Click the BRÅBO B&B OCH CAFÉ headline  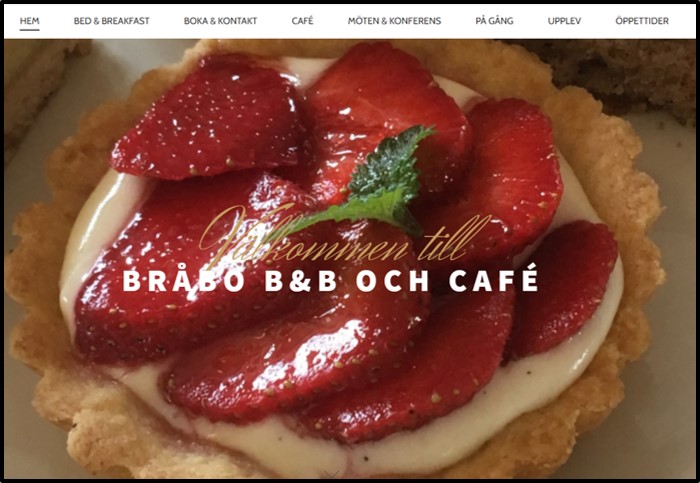(x=330, y=279)
